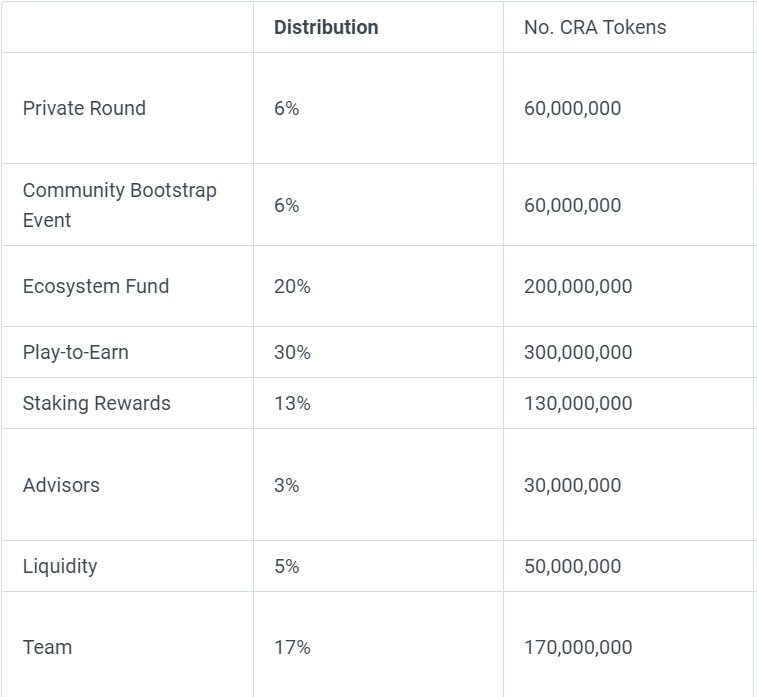Select the 30% distribution value
The width and height of the screenshot is (757, 697).
(292, 352)
